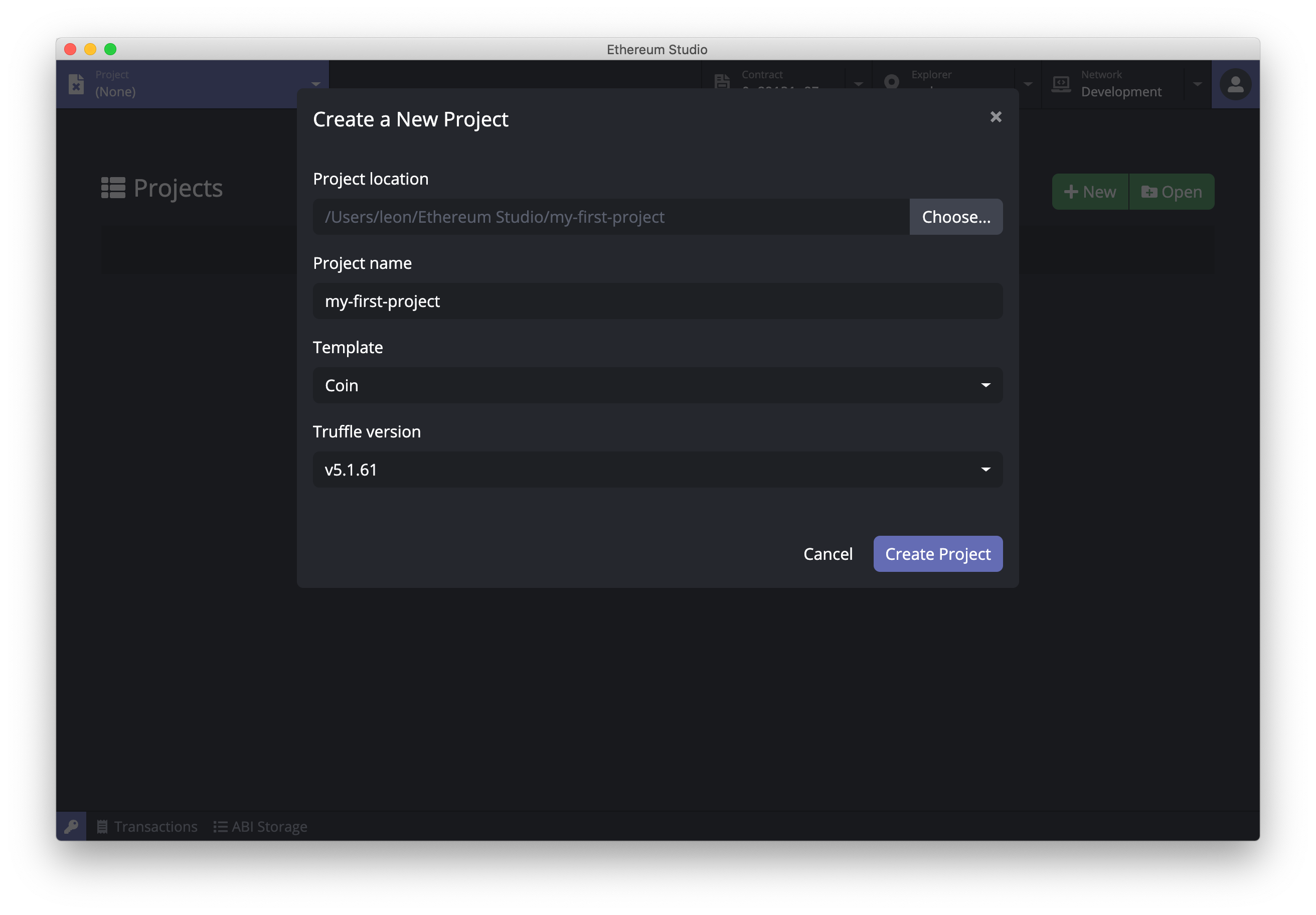1316x915 pixels.
Task: Click the Create Project button
Action: tap(938, 554)
